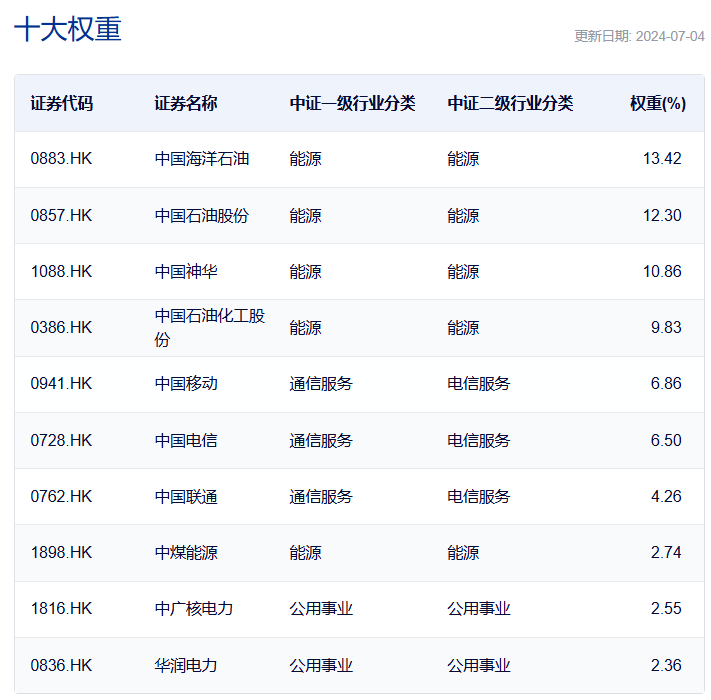Click weight value 10.86
Screen dimensions: 711x700
click(662, 272)
